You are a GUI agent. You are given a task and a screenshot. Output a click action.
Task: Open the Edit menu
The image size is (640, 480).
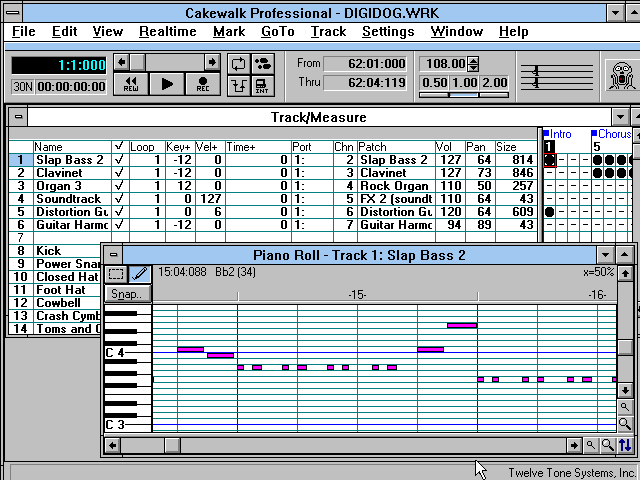[64, 31]
